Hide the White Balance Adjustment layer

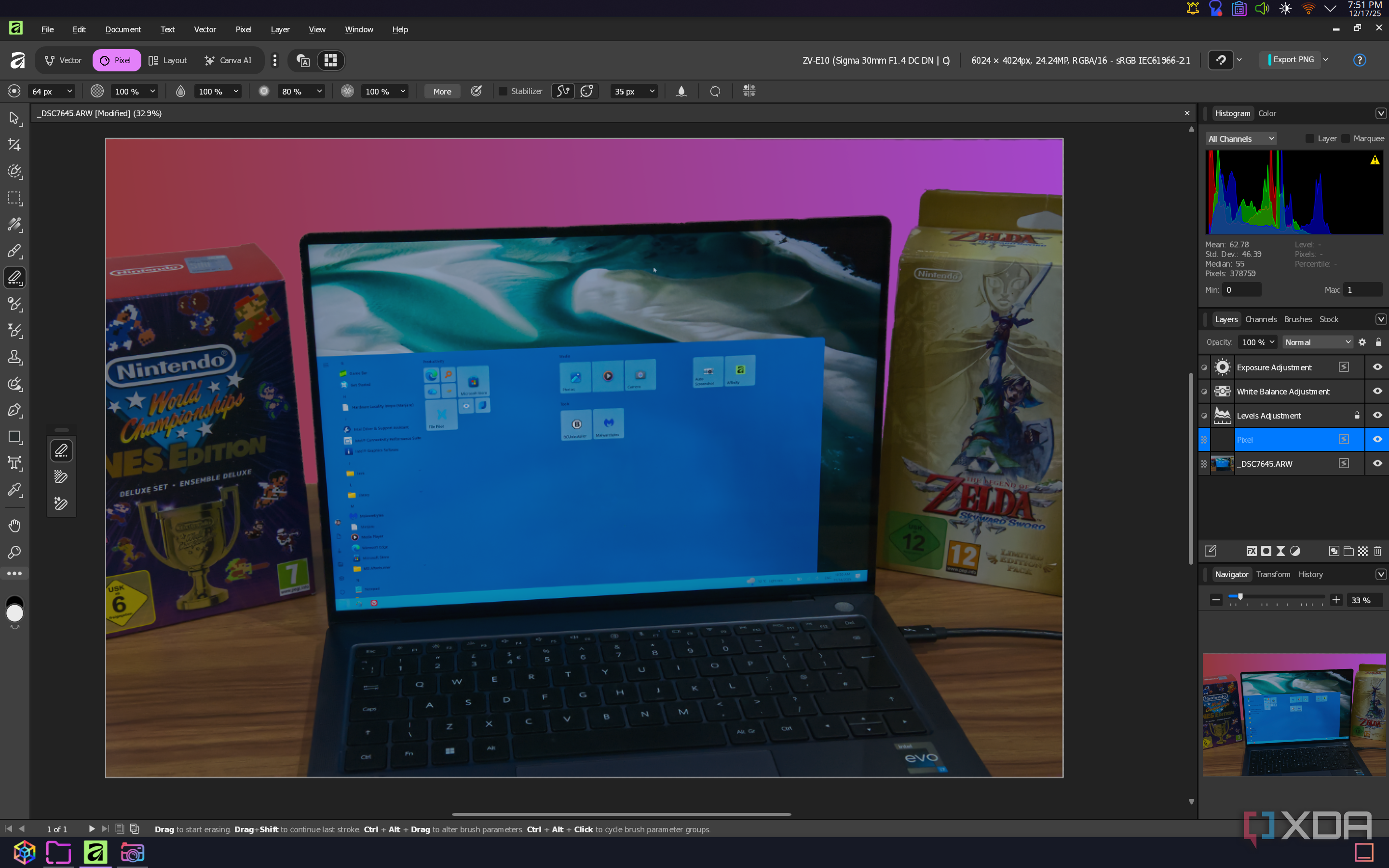point(1377,392)
